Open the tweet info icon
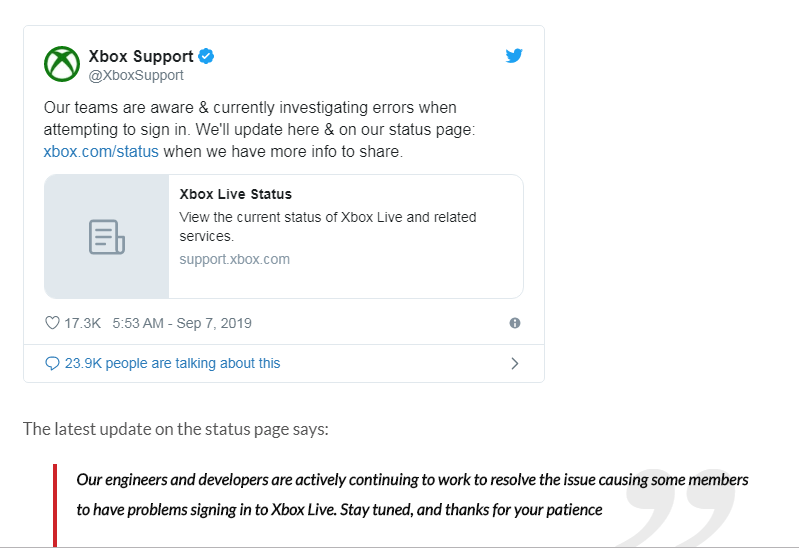799x548 pixels. [515, 323]
